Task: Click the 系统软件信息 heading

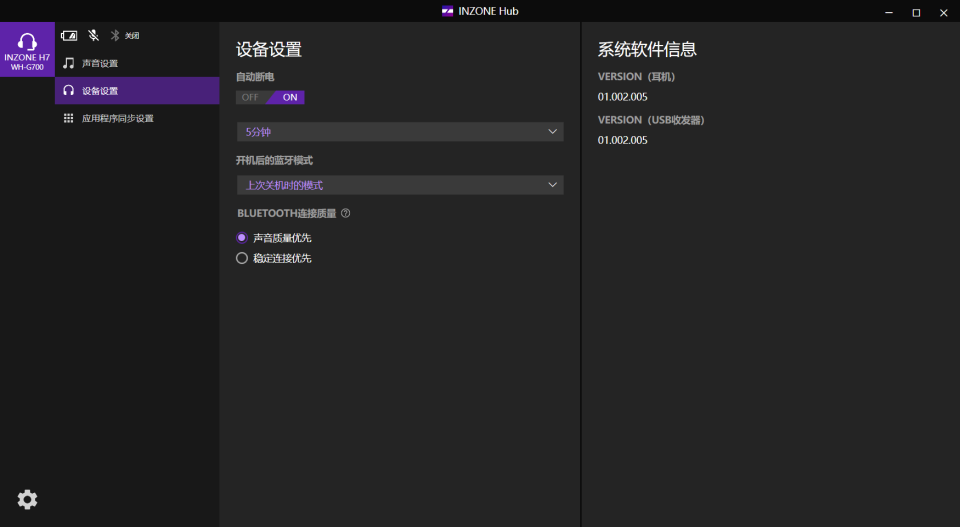Action: 647,50
